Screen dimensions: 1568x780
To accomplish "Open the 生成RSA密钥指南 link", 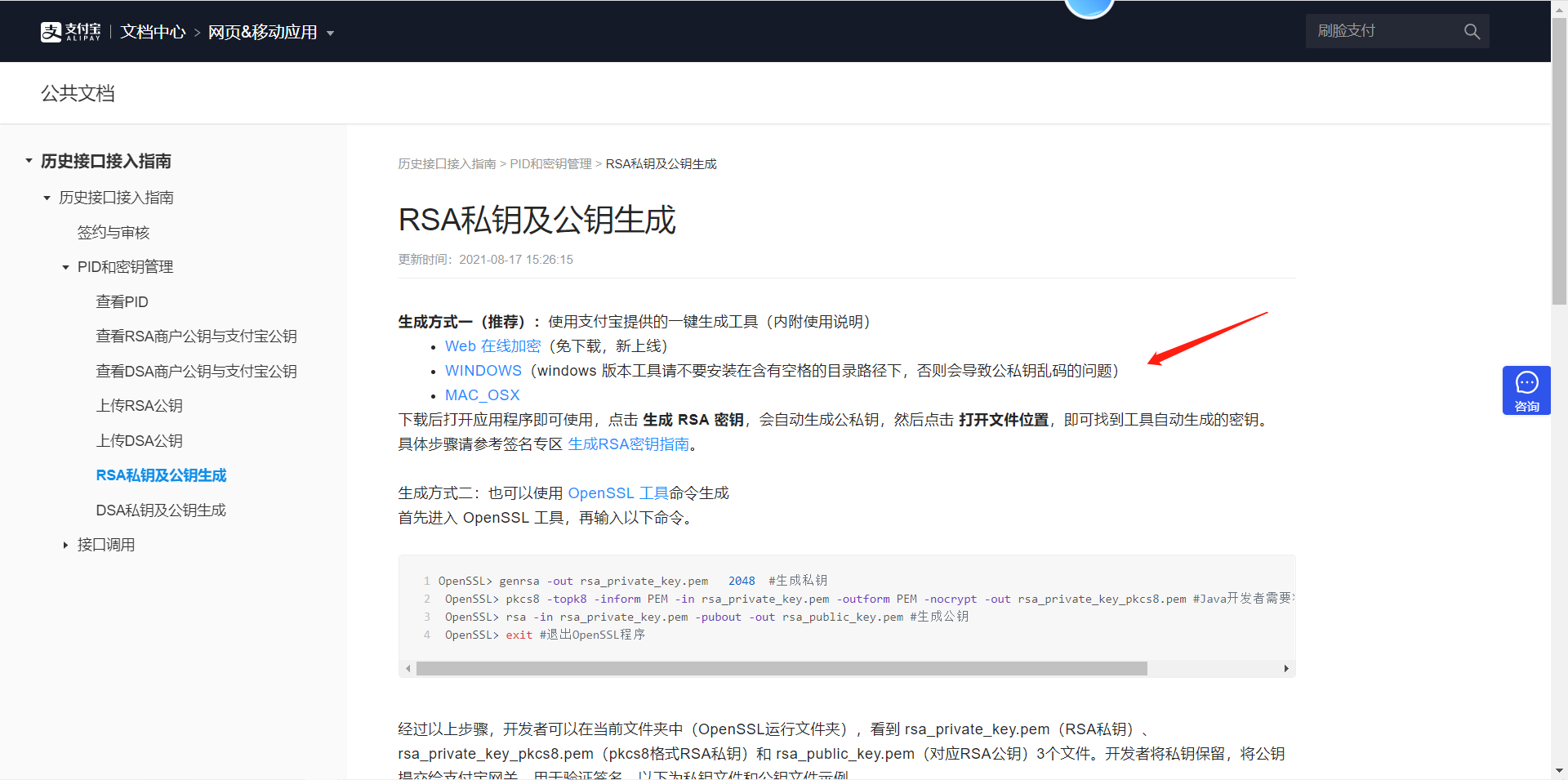I will tap(628, 444).
